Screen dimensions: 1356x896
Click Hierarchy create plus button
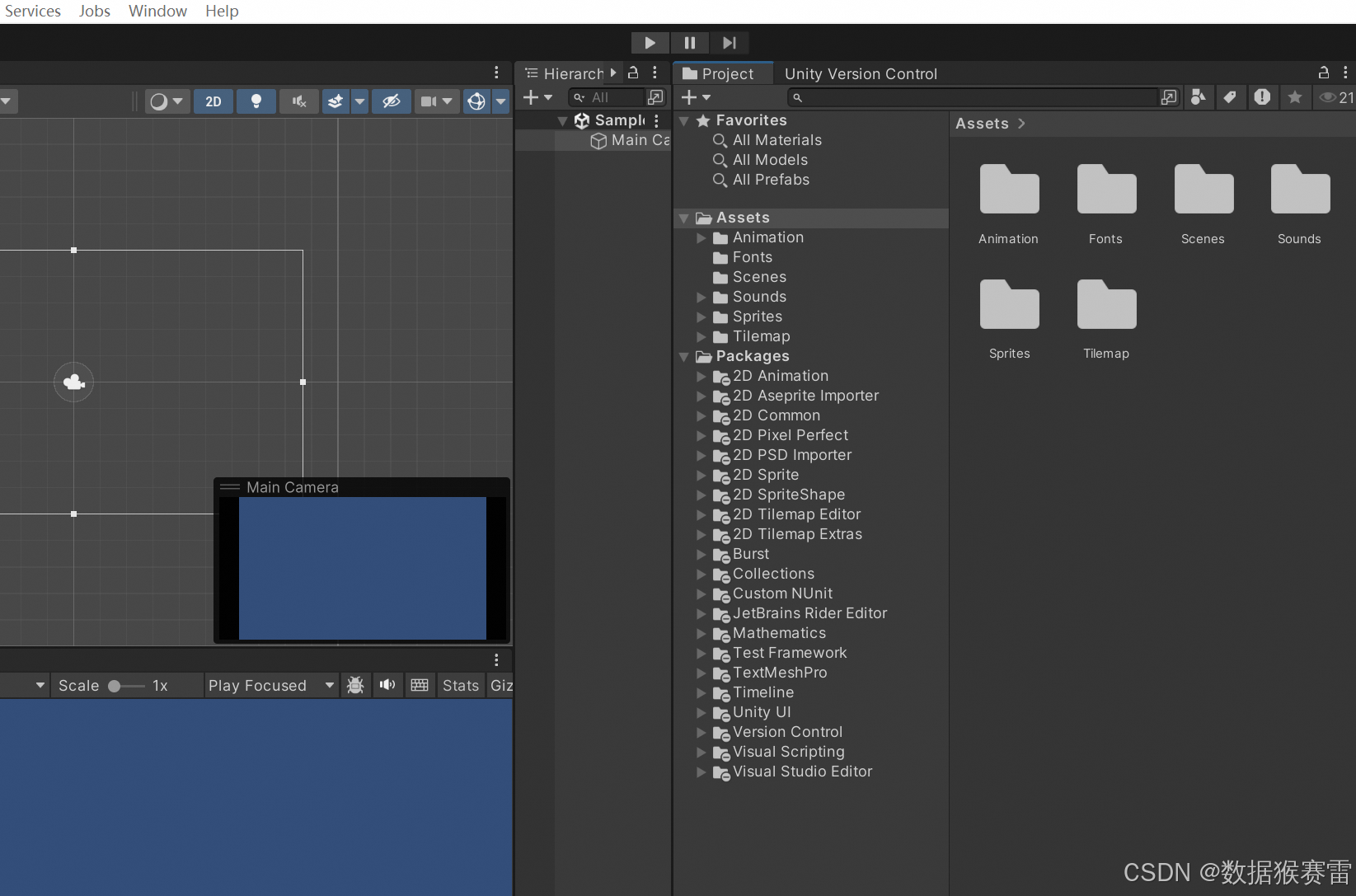(x=537, y=97)
